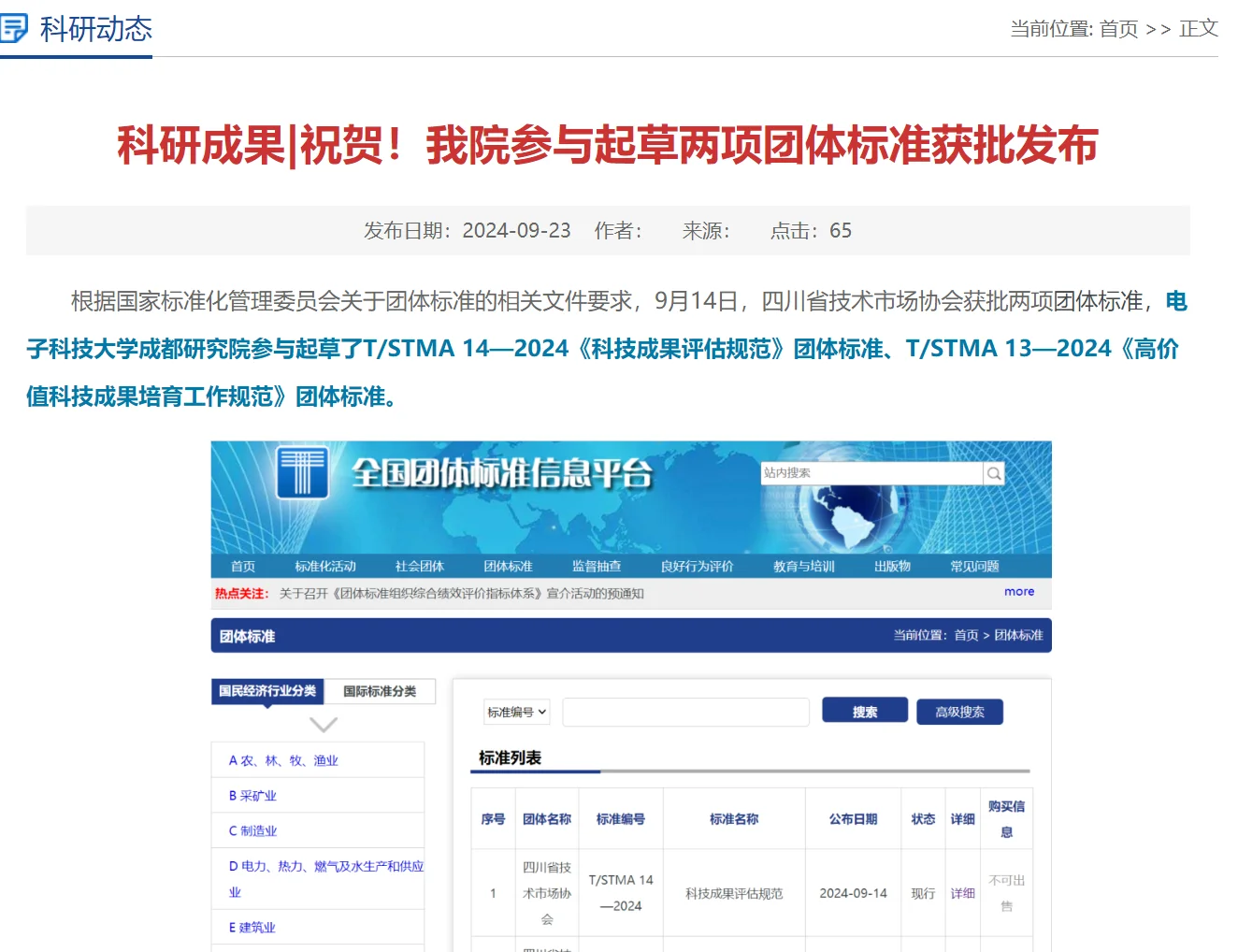The height and width of the screenshot is (952, 1238).
Task: Open the 监督抽查 nav item
Action: [x=597, y=567]
